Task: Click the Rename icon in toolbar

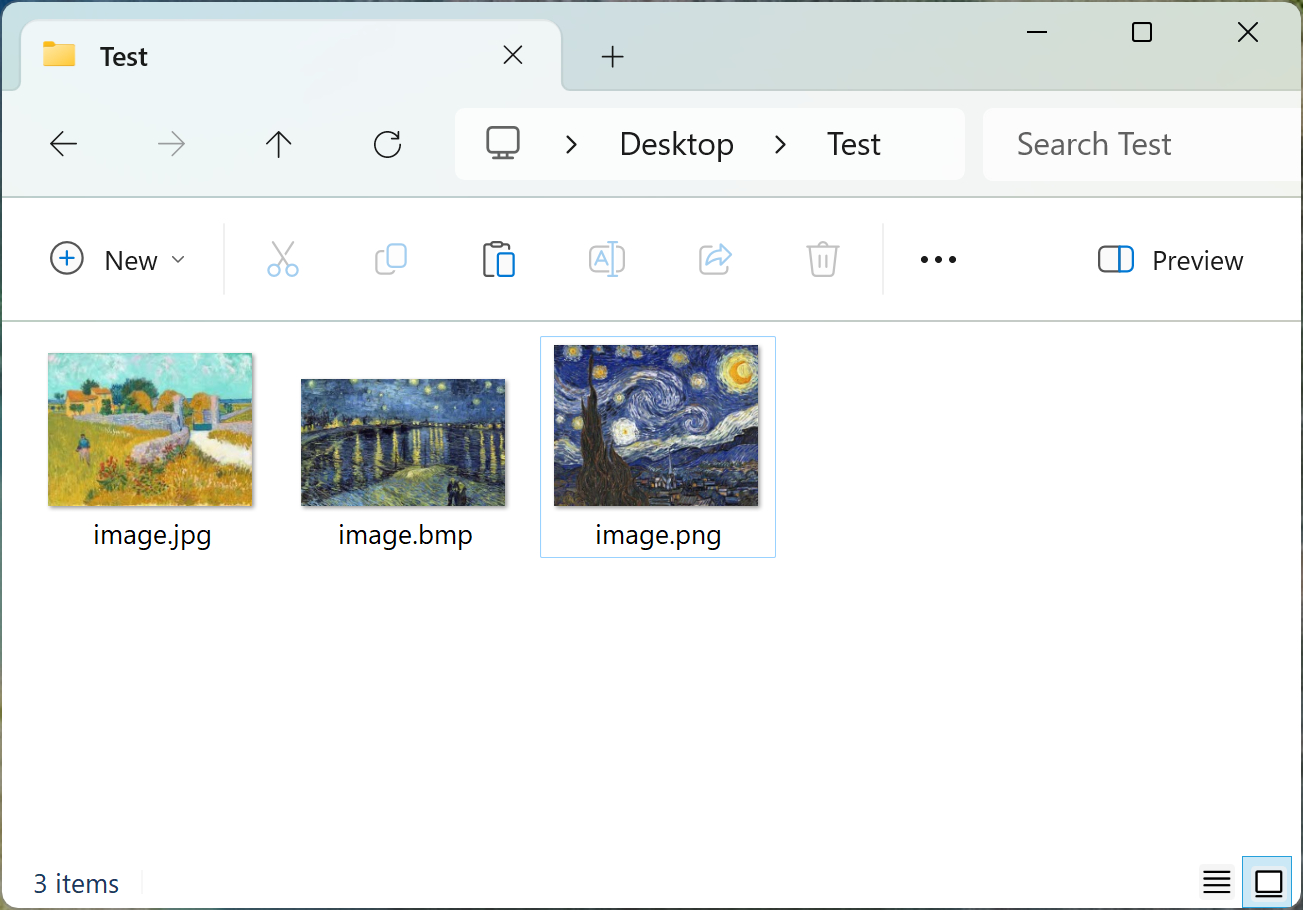Action: pos(607,259)
